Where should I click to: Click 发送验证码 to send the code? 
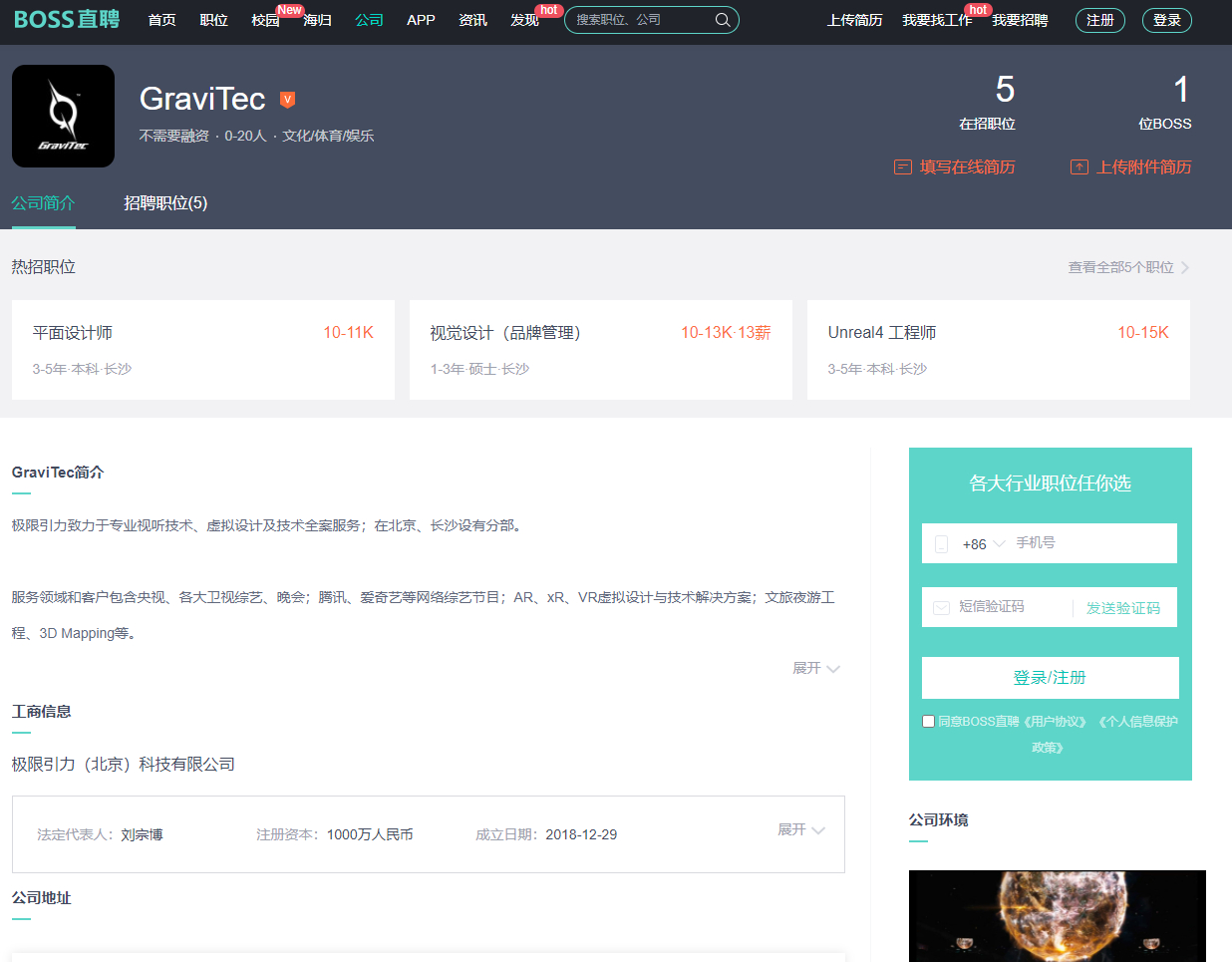[x=1123, y=608]
